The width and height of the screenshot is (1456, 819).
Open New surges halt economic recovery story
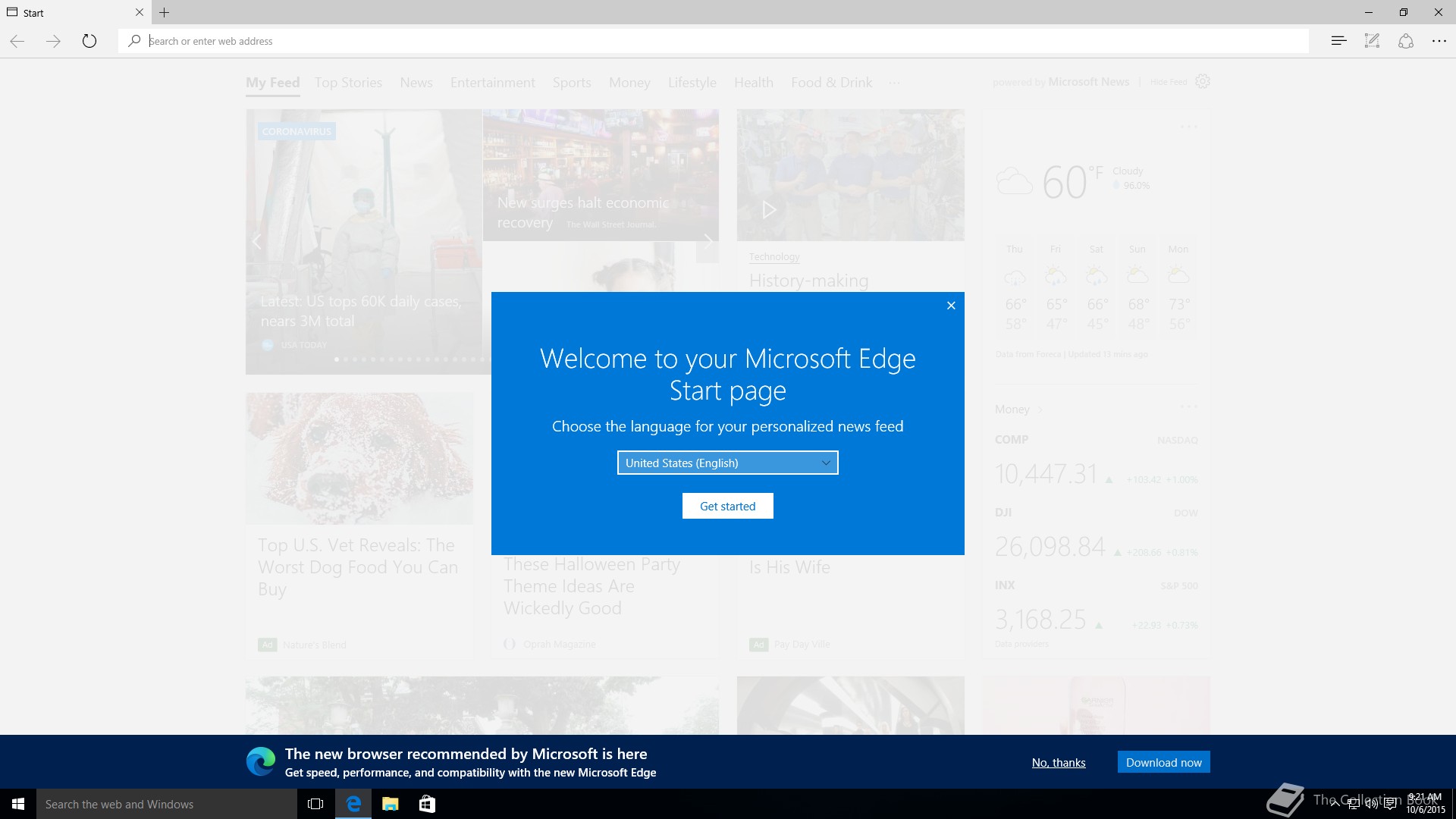583,212
